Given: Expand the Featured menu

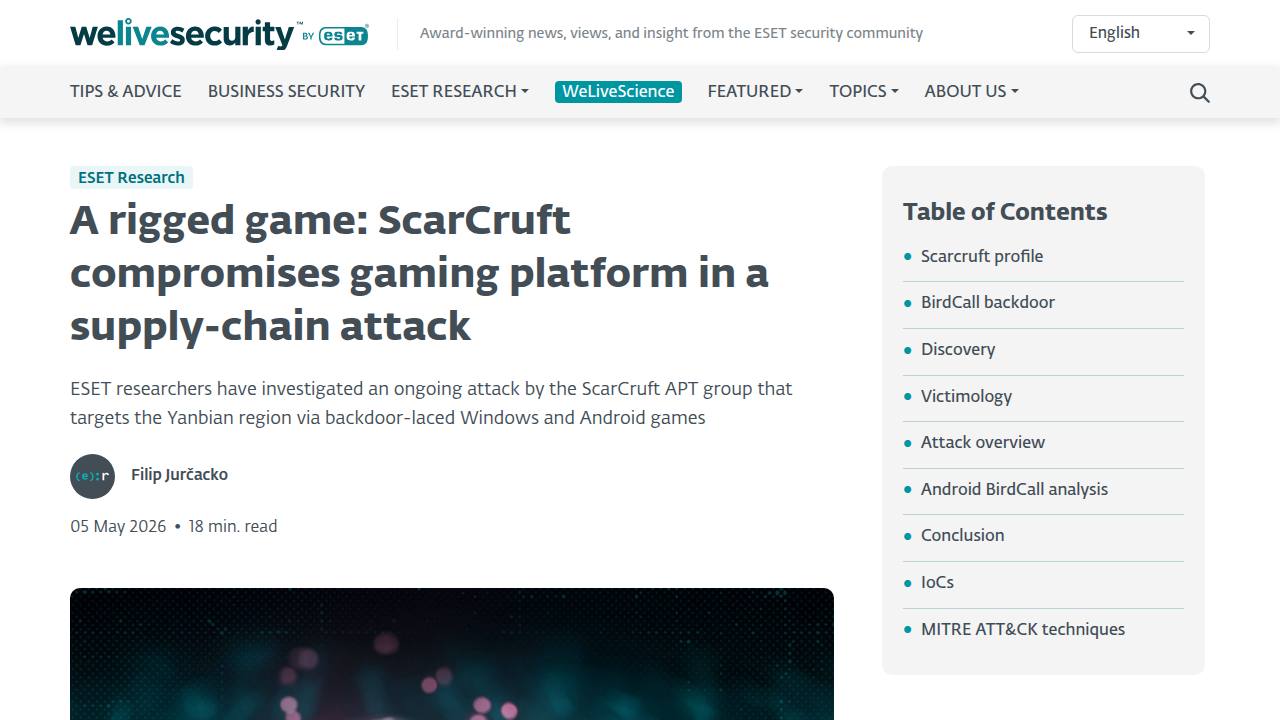Looking at the screenshot, I should click(755, 91).
